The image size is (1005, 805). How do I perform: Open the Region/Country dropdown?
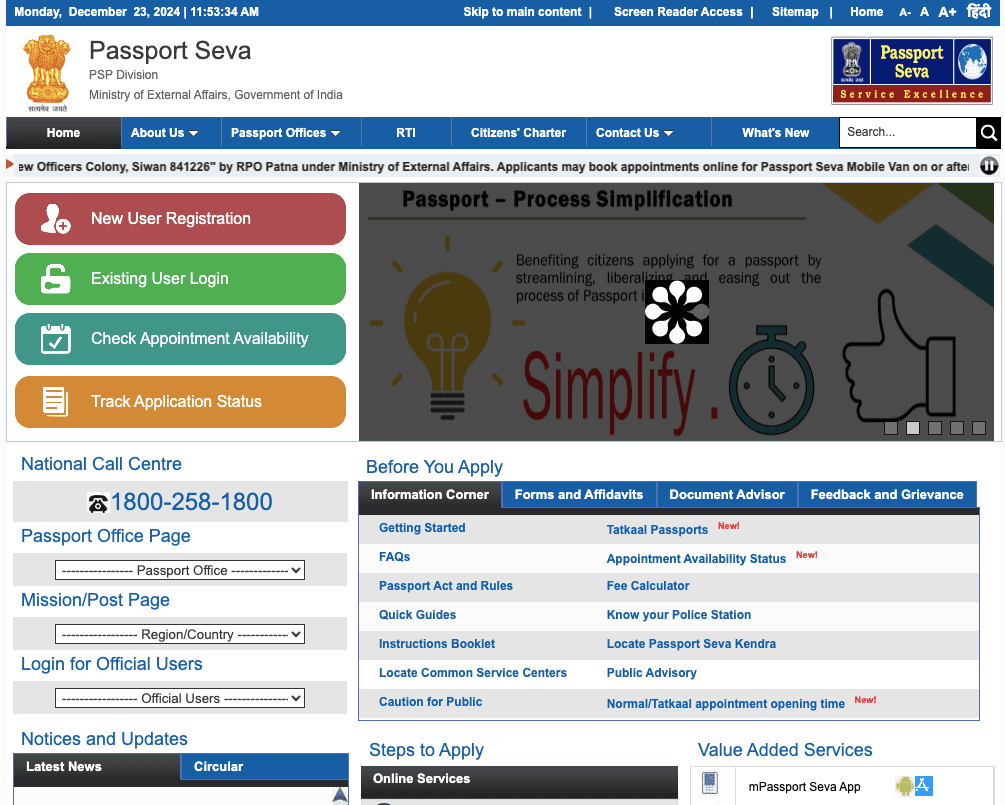(180, 634)
